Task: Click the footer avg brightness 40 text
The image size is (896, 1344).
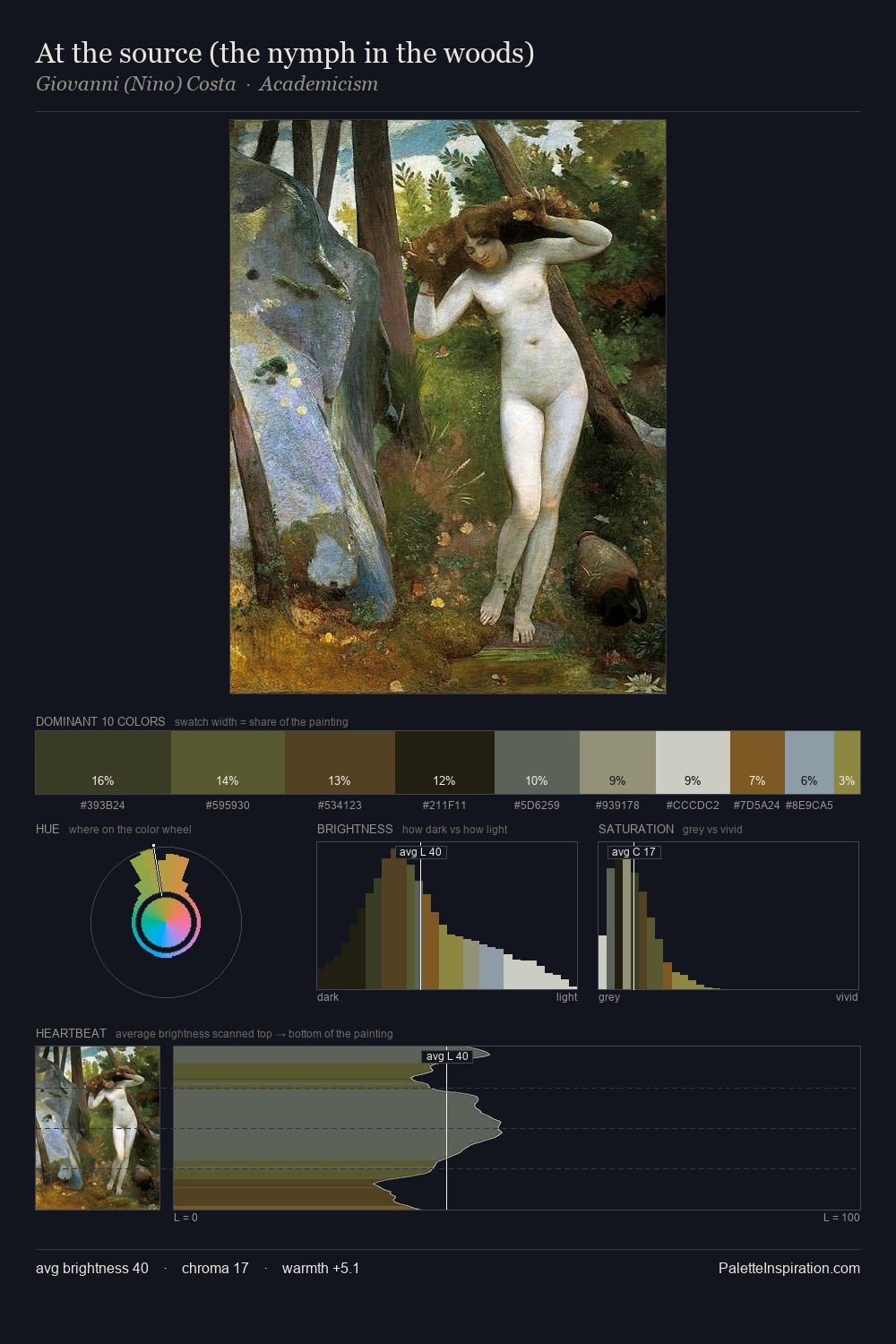Action: click(92, 1268)
